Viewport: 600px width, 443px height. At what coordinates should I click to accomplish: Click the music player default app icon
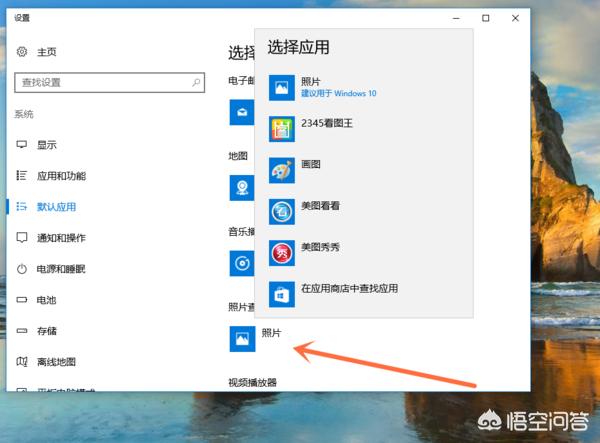[242, 263]
